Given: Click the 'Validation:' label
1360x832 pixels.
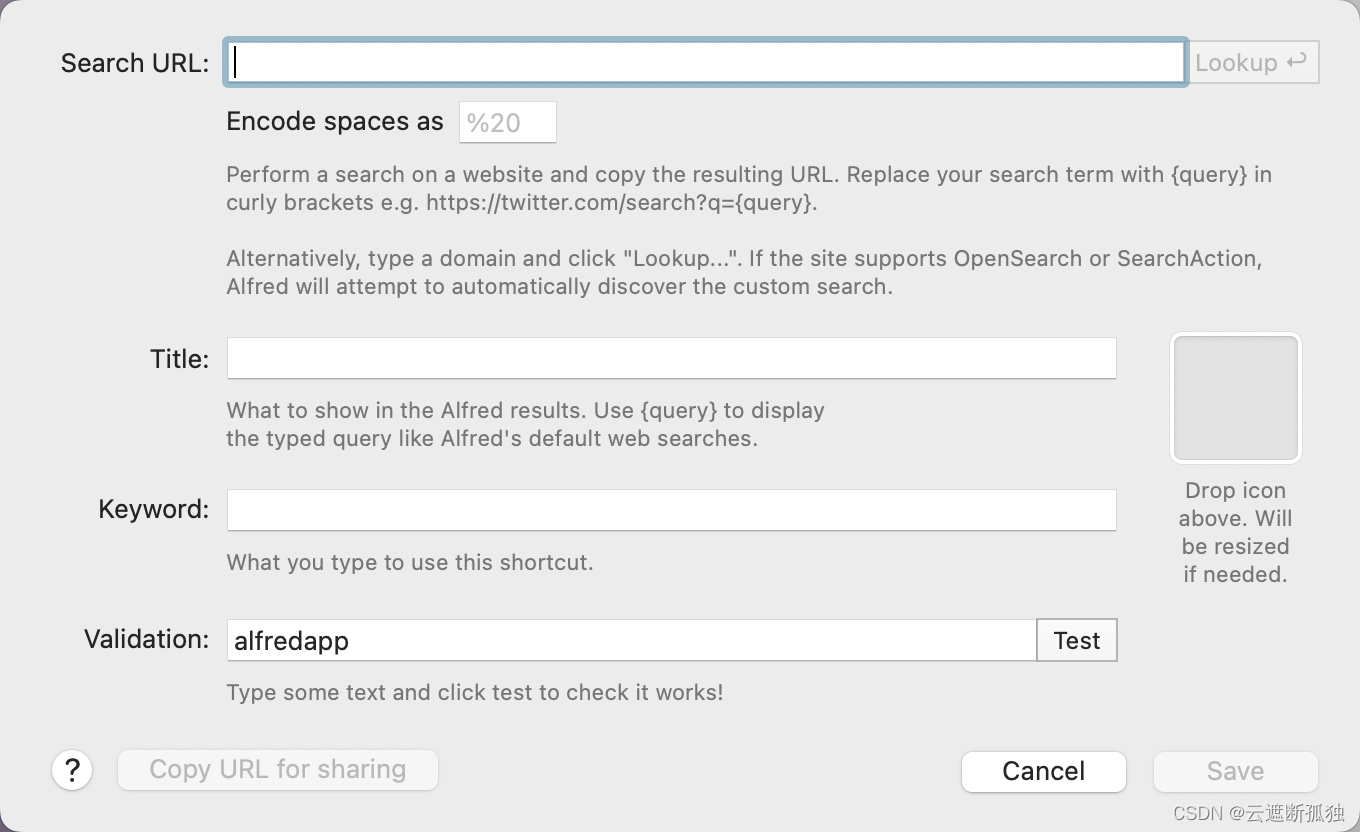Looking at the screenshot, I should (147, 639).
